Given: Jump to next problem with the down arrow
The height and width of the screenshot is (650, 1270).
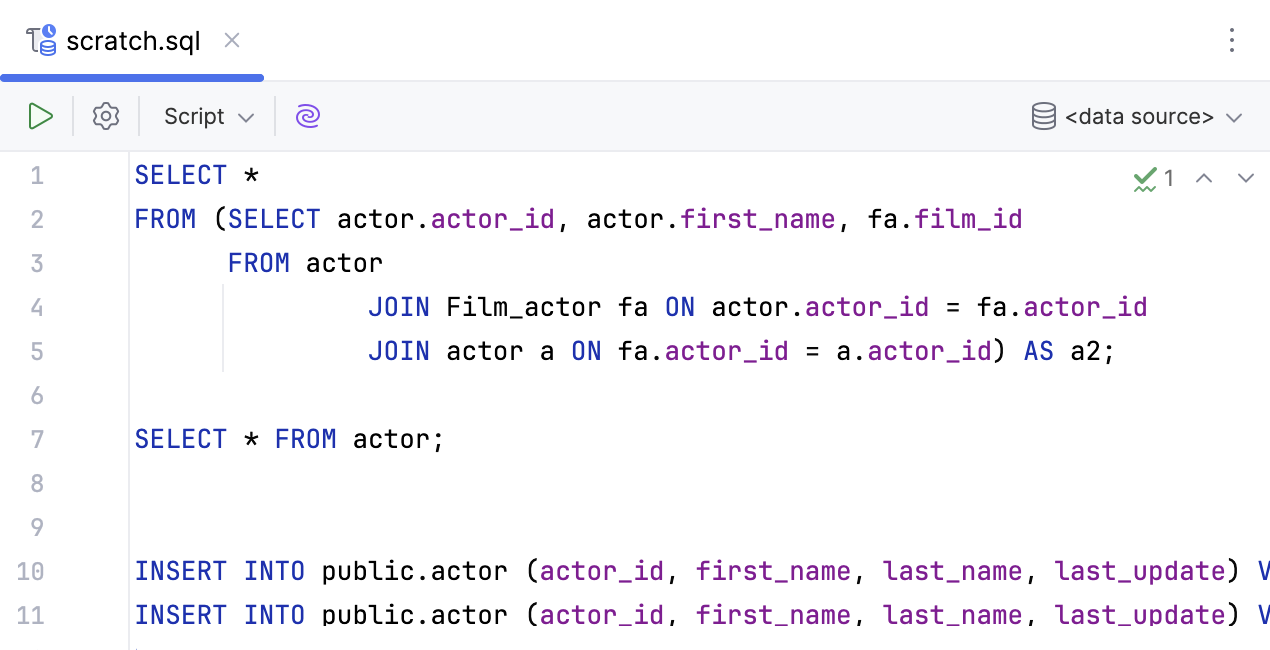Looking at the screenshot, I should 1245,178.
